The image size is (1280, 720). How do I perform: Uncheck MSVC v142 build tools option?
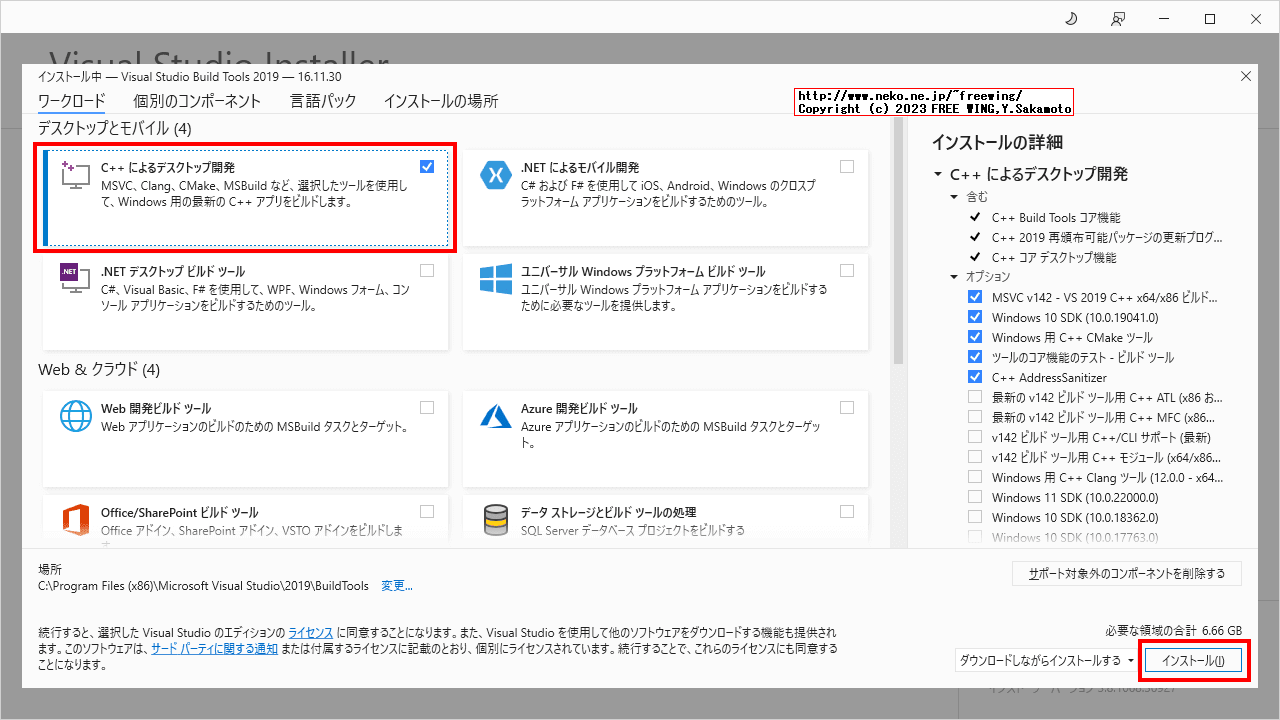975,296
